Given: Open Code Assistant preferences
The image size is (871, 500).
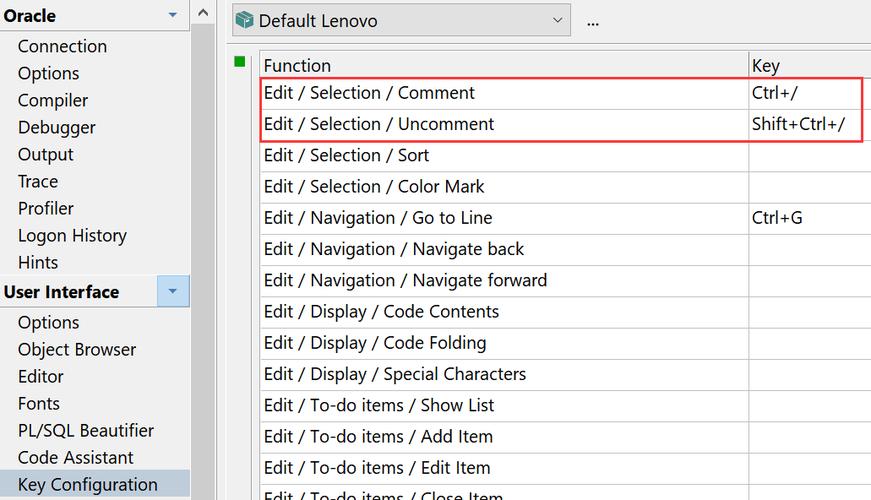Looking at the screenshot, I should pos(76,457).
